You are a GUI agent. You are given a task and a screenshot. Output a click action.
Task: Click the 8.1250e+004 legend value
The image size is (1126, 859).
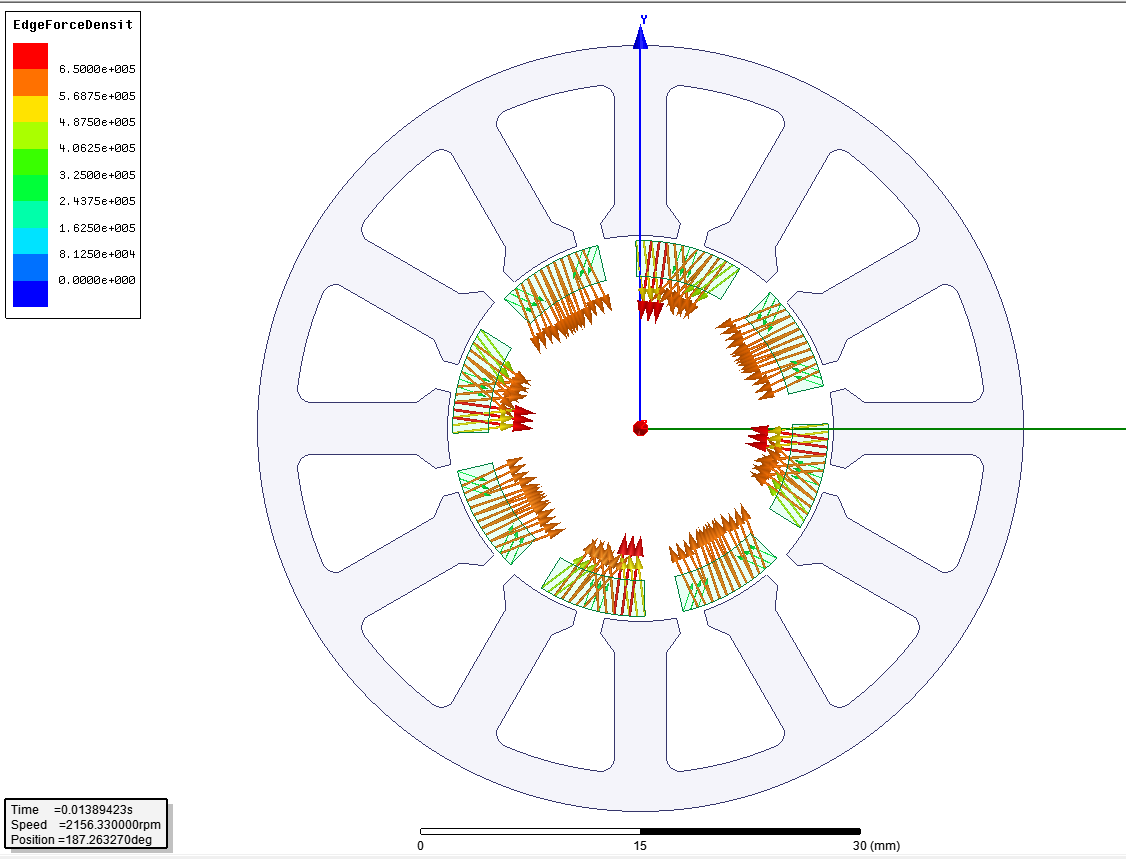tap(97, 254)
